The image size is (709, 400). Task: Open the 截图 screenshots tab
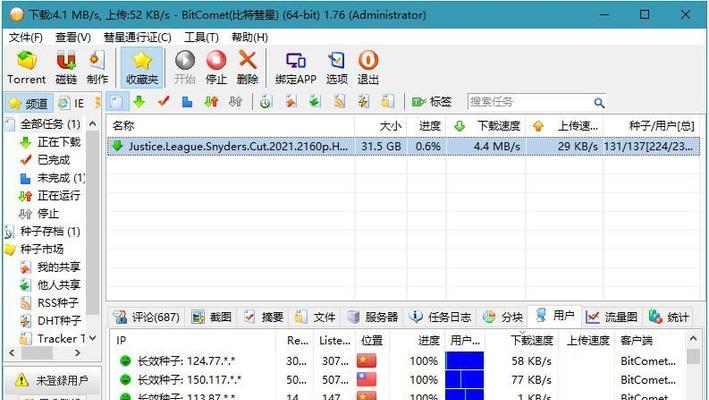click(212, 317)
